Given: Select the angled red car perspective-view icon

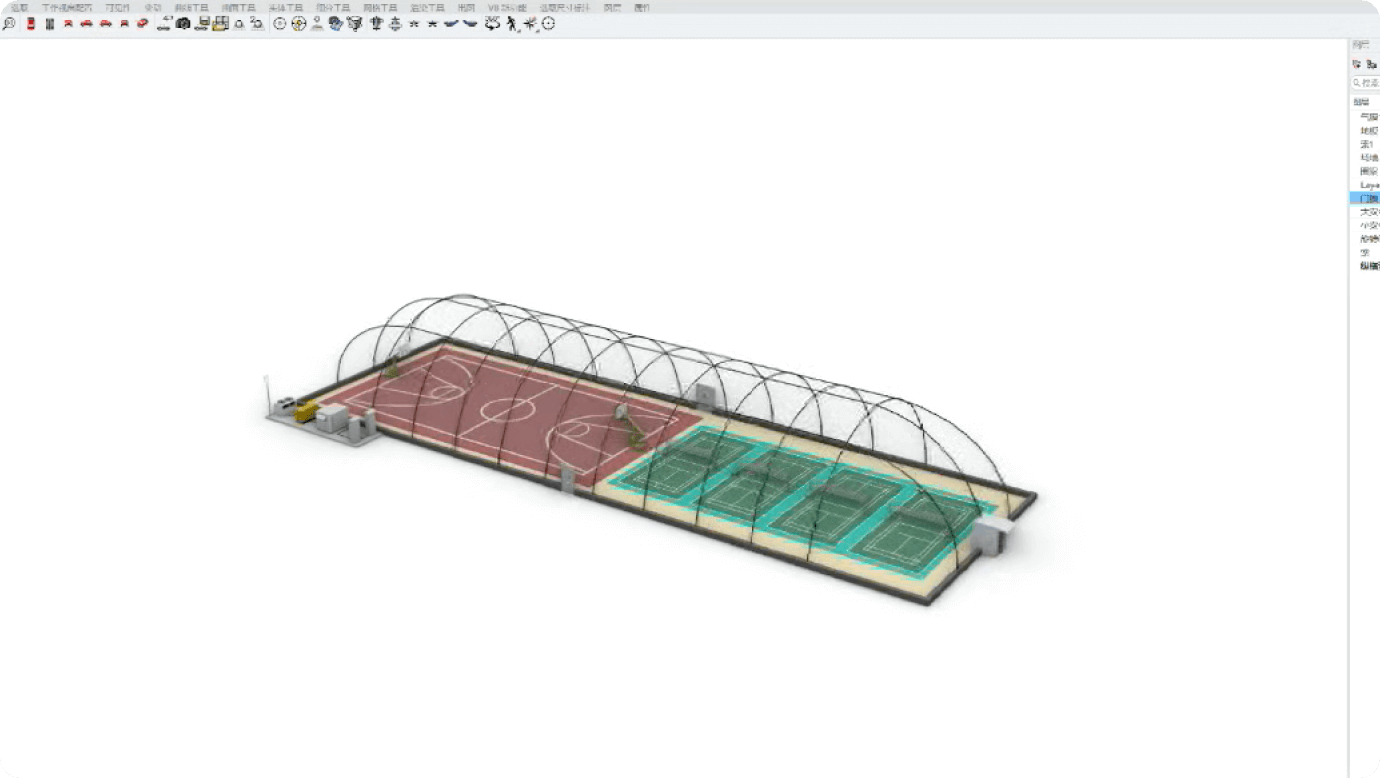Looking at the screenshot, I should 142,23.
